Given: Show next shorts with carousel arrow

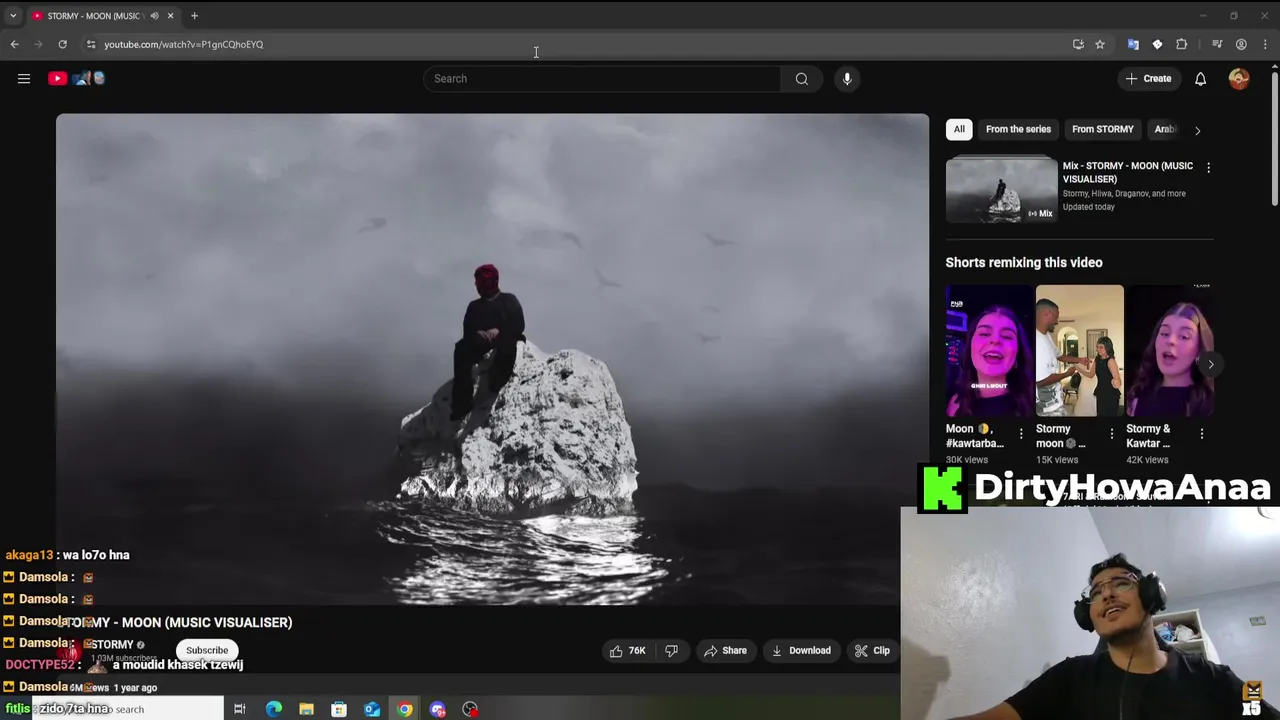Looking at the screenshot, I should (x=1210, y=365).
